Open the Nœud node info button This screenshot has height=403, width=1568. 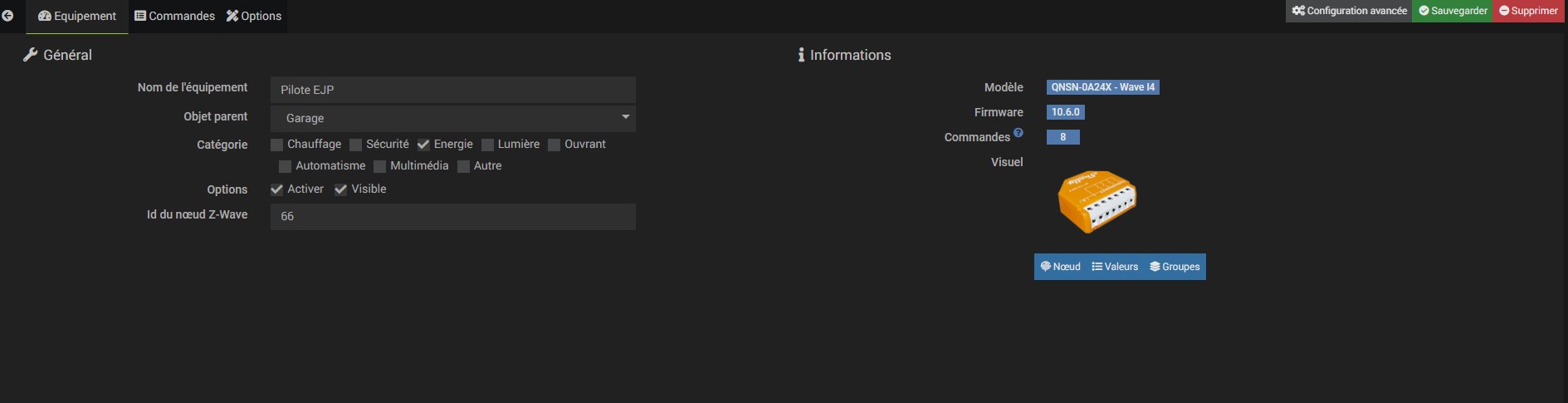click(x=1061, y=267)
